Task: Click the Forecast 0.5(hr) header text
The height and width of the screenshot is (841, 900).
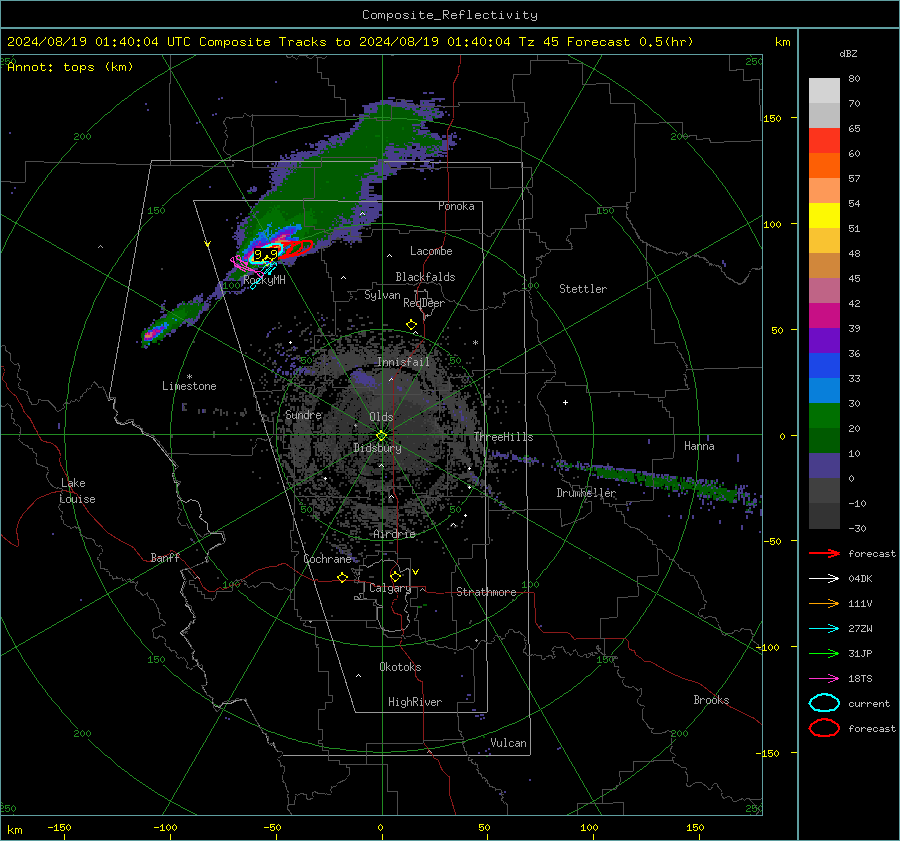Action: (630, 42)
